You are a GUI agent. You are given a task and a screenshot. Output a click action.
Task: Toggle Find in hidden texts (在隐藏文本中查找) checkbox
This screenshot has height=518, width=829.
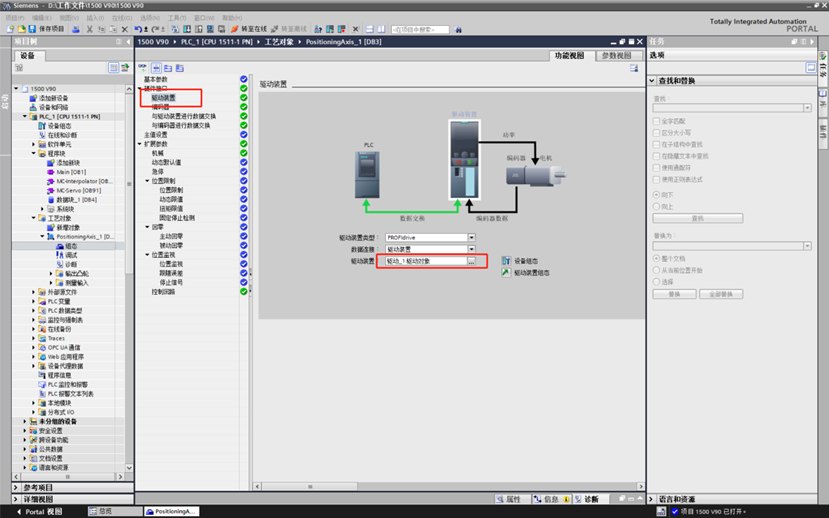click(656, 156)
